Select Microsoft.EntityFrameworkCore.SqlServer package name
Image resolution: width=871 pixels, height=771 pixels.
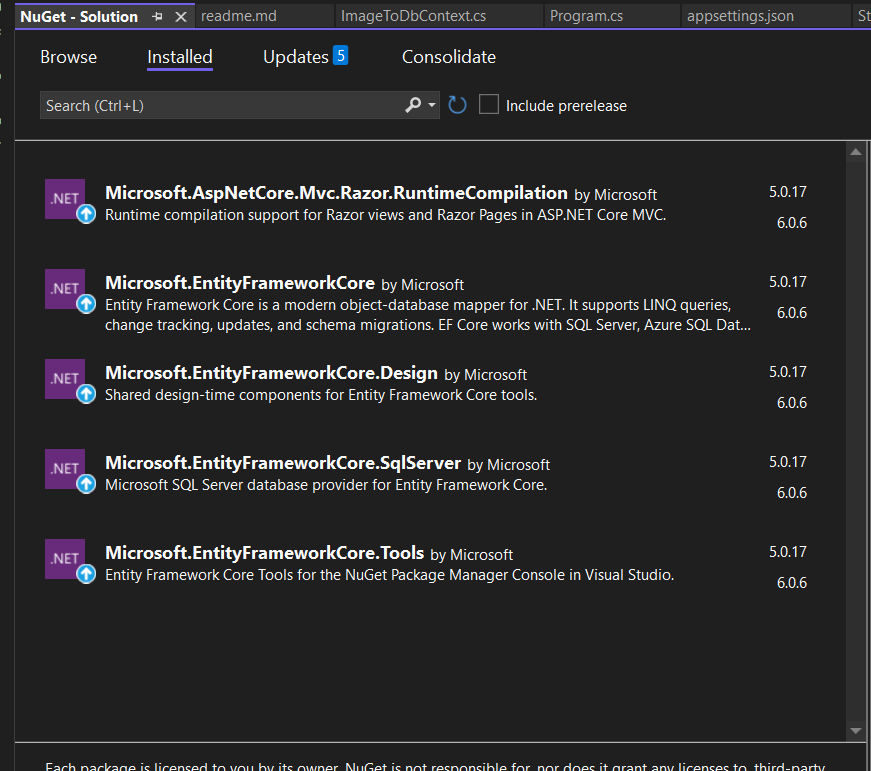pyautogui.click(x=283, y=463)
